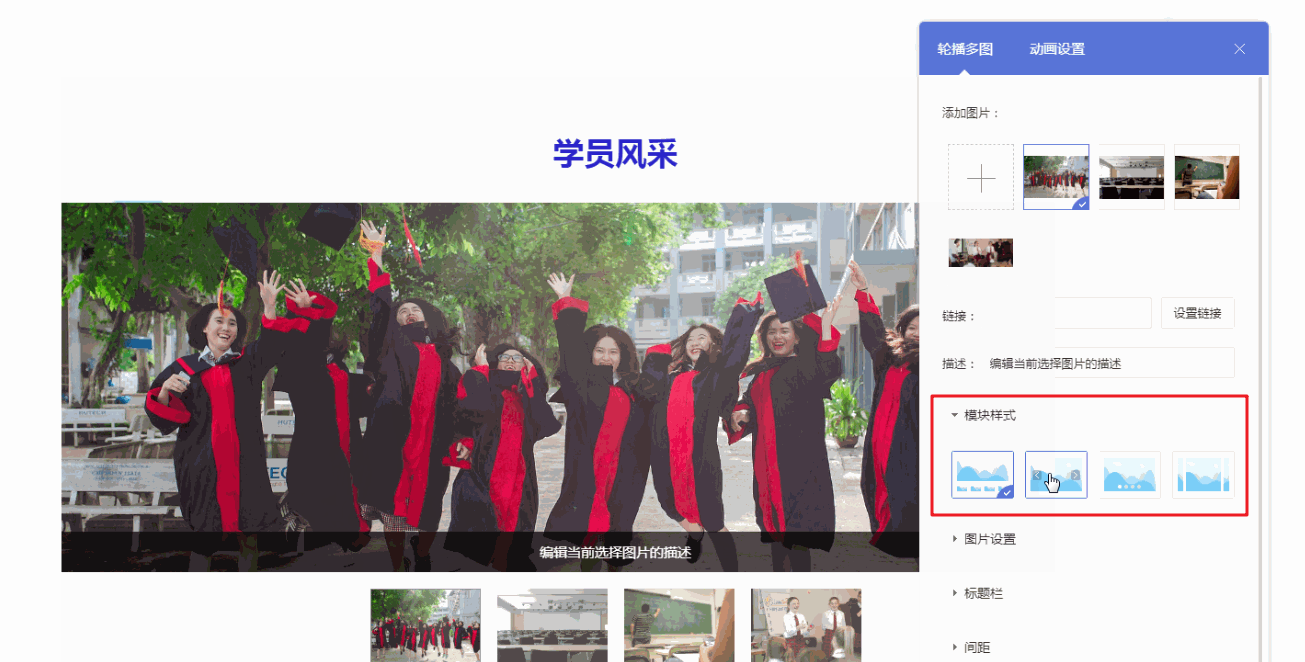Select the blackboard teacher image in panel
Image resolution: width=1305 pixels, height=662 pixels.
click(1206, 177)
